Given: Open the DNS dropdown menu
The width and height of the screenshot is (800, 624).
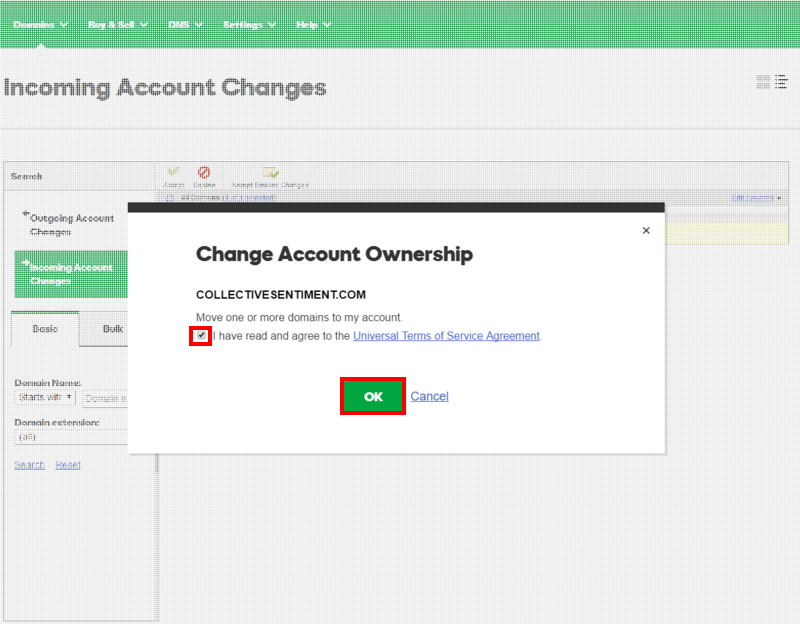Looking at the screenshot, I should tap(185, 24).
